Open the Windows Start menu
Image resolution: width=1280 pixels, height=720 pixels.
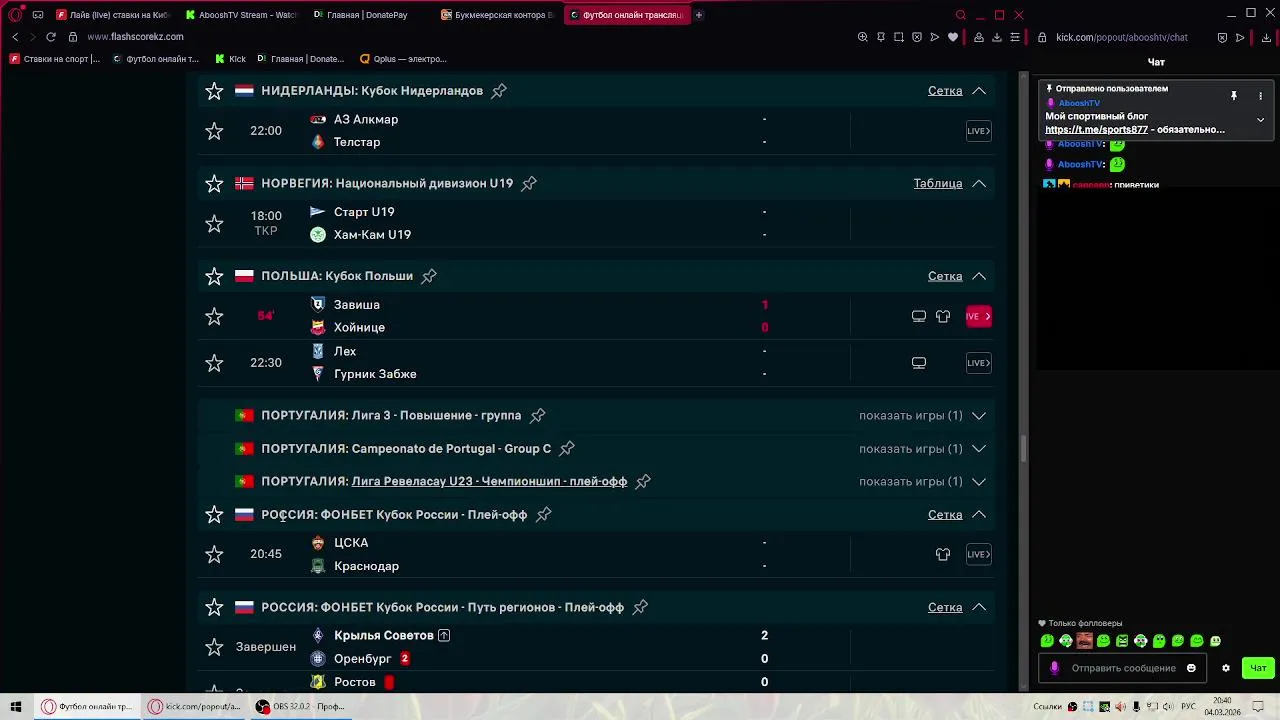click(x=16, y=707)
